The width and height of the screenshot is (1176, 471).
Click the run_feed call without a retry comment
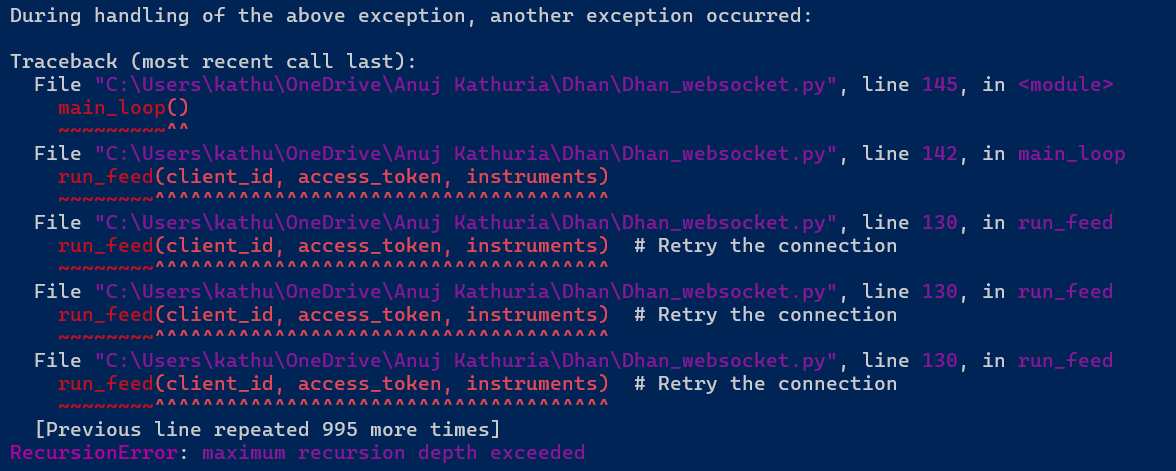tap(333, 177)
